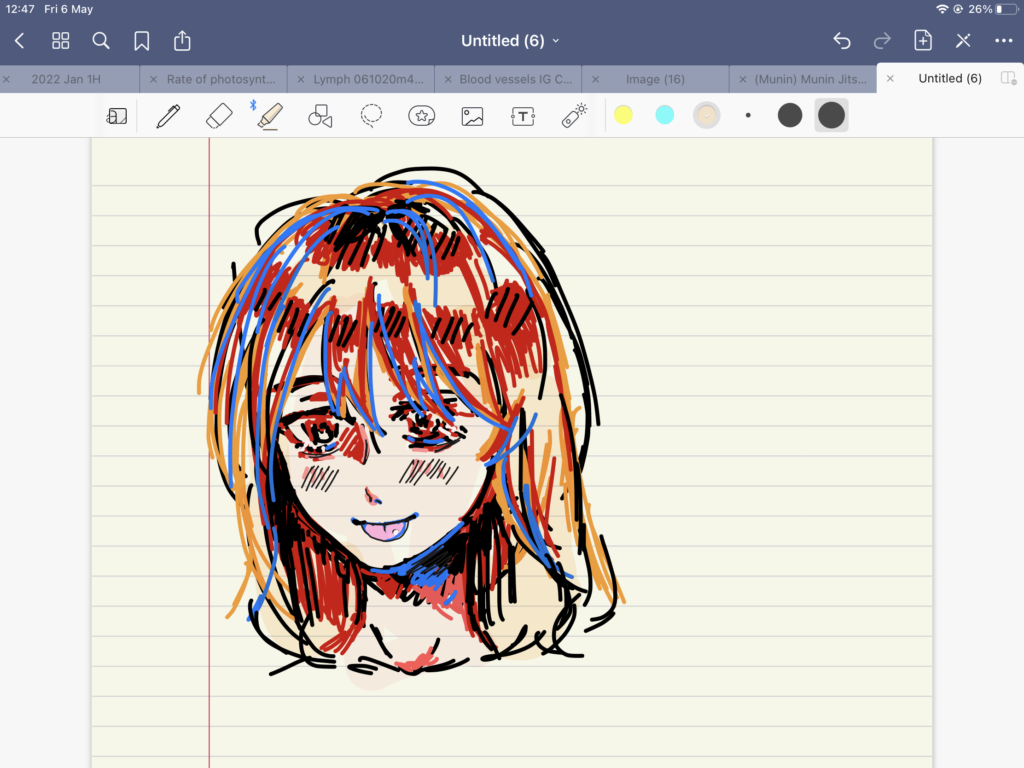Go back to the documents library
Viewport: 1024px width, 768px height.
point(20,41)
